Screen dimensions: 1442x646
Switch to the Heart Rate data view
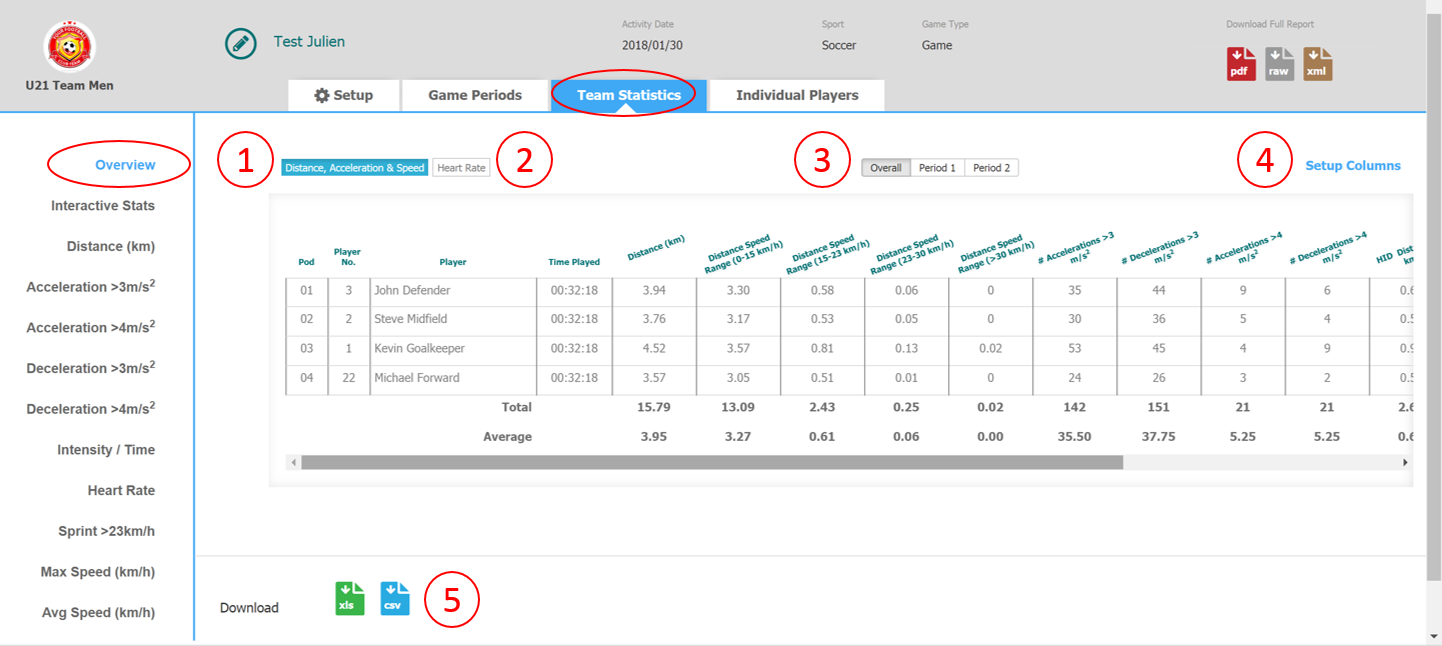pos(460,167)
